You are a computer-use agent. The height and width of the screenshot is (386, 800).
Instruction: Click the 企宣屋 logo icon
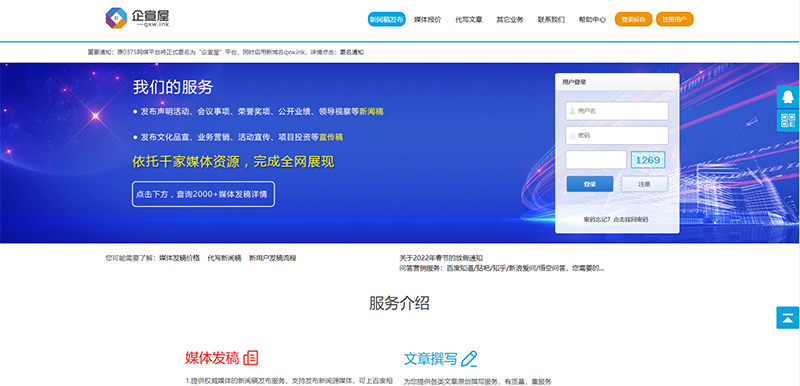tap(116, 18)
